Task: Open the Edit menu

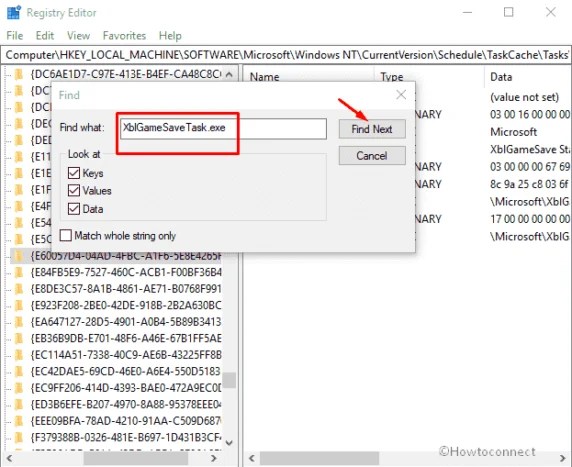Action: 45,35
